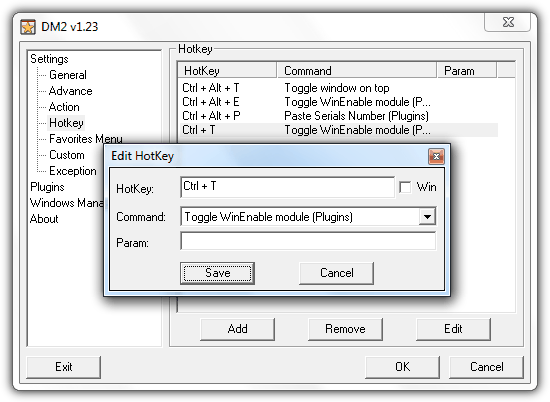
Task: Select the Ctrl + Alt + T hotkey row
Action: click(338, 88)
